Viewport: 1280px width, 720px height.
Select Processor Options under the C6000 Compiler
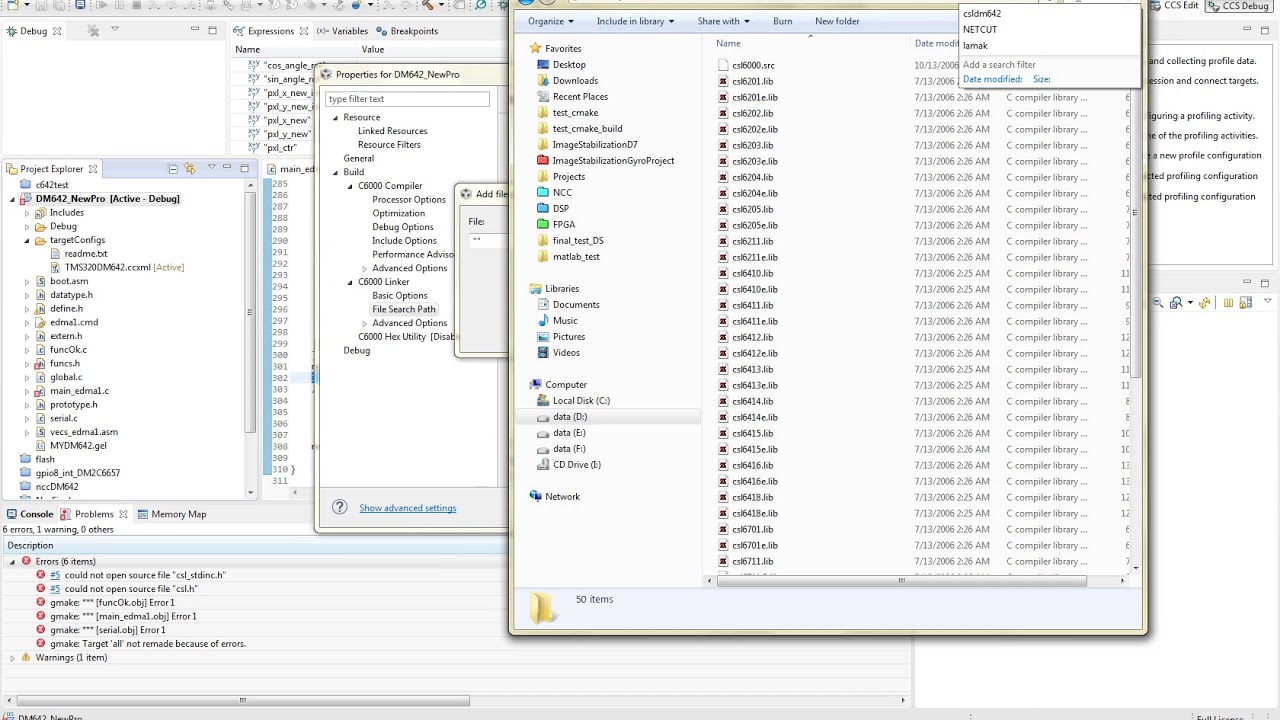(409, 200)
